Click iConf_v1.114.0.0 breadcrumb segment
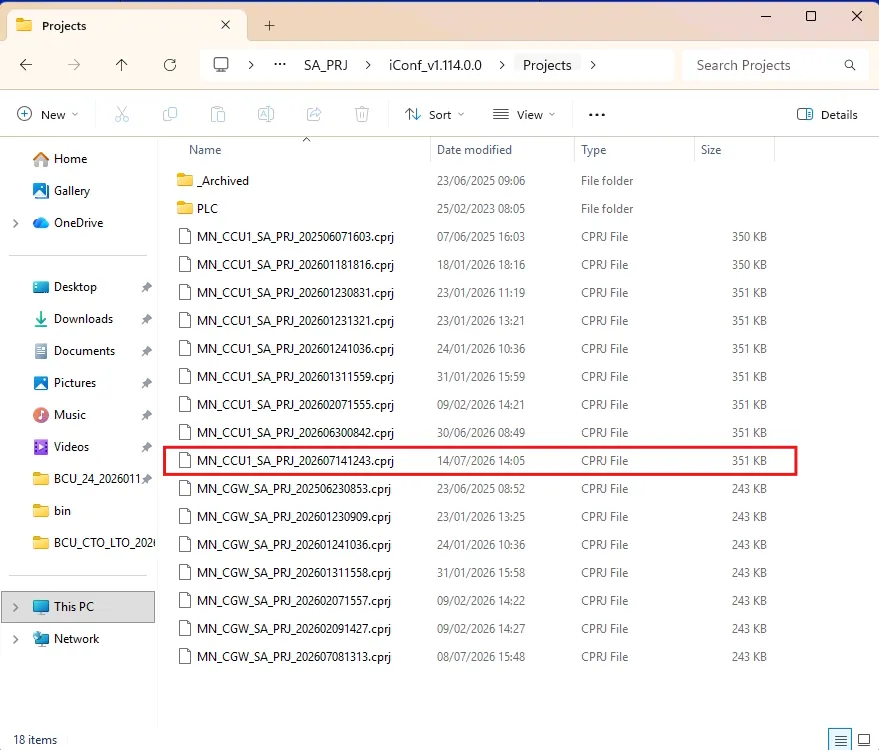This screenshot has height=750, width=879. 435,65
